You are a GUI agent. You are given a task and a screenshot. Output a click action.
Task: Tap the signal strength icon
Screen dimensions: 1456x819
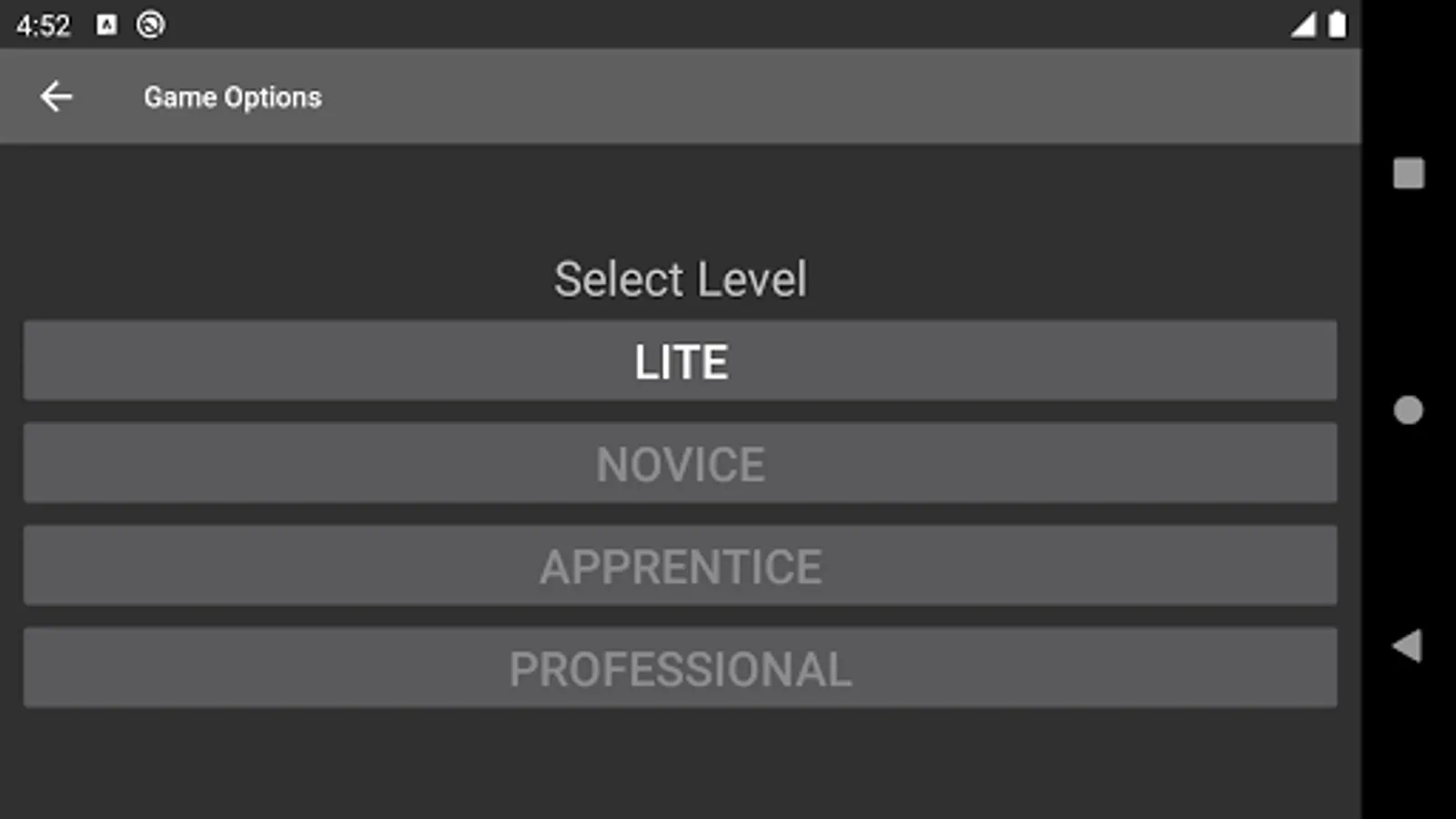(x=1303, y=25)
